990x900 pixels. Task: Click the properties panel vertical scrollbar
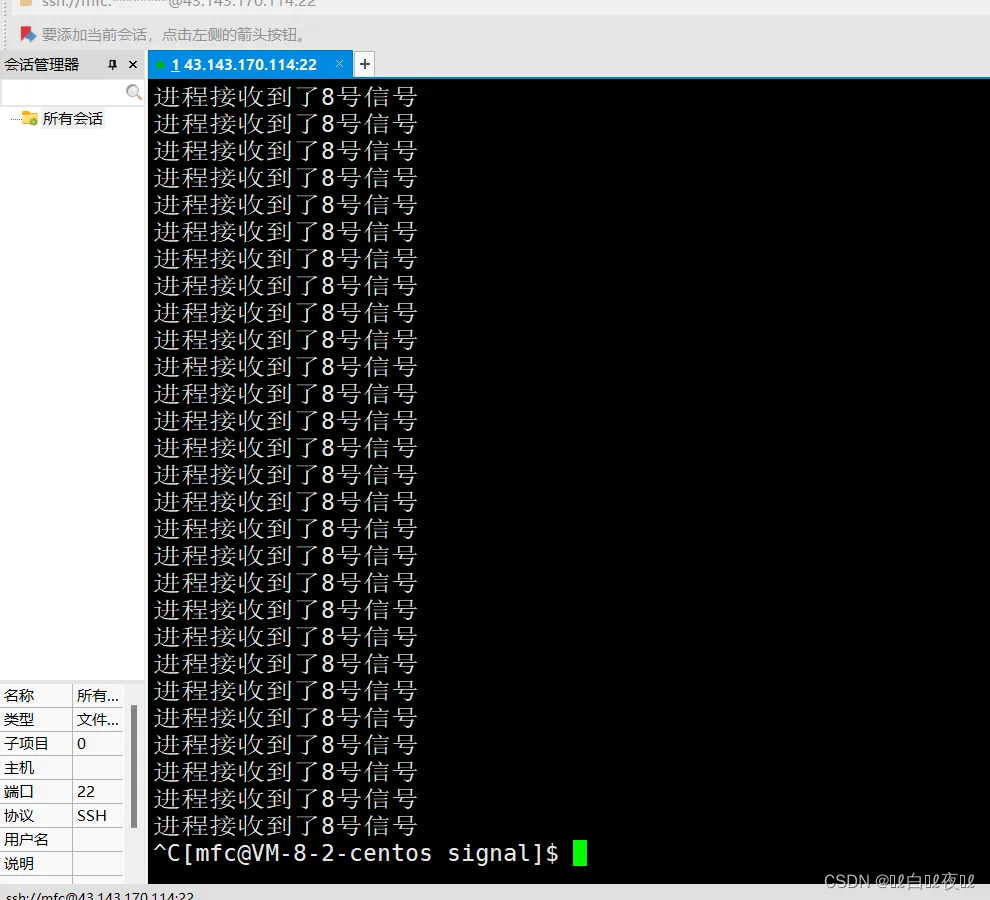coord(134,766)
